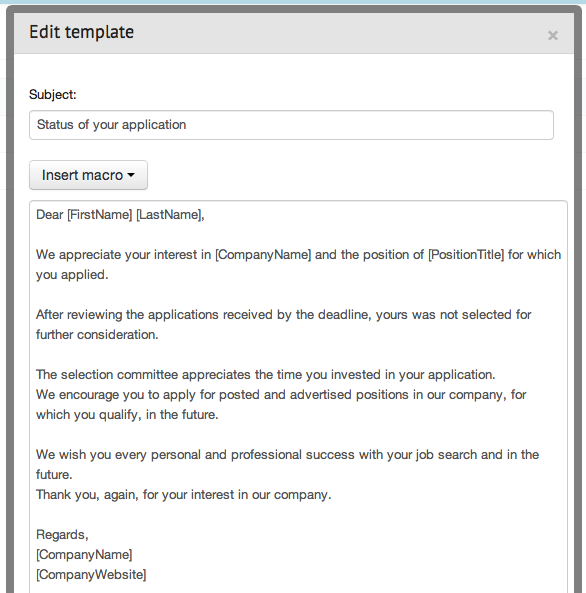This screenshot has width=586, height=593.
Task: Click [CompanyName] macro in first paragraph
Action: point(263,255)
